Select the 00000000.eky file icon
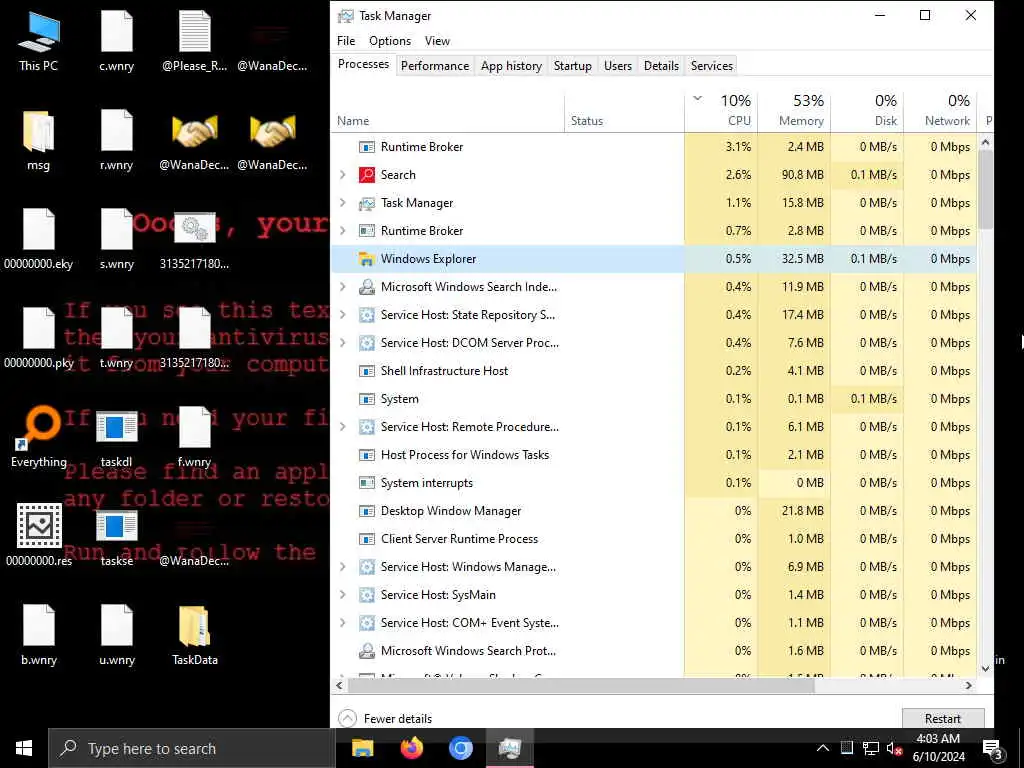The width and height of the screenshot is (1024, 768). pos(38,240)
